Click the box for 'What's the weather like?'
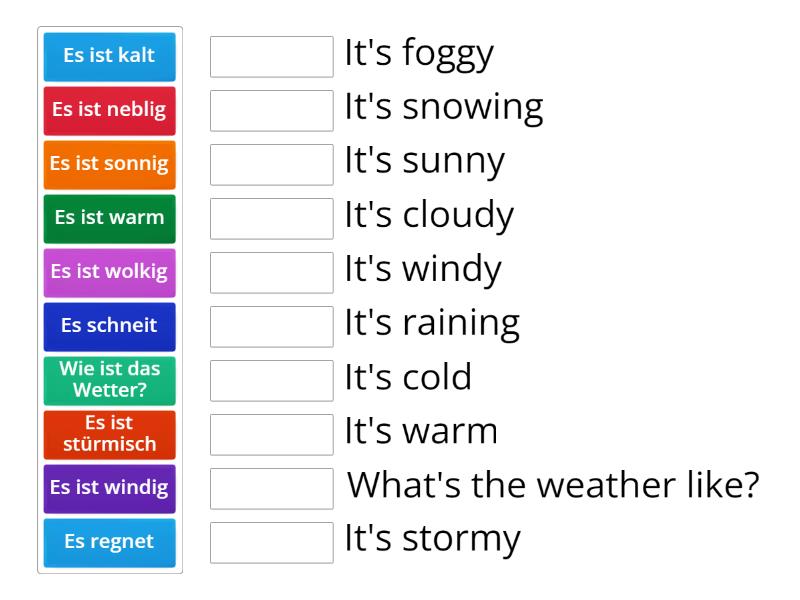This screenshot has height=600, width=800. point(272,489)
